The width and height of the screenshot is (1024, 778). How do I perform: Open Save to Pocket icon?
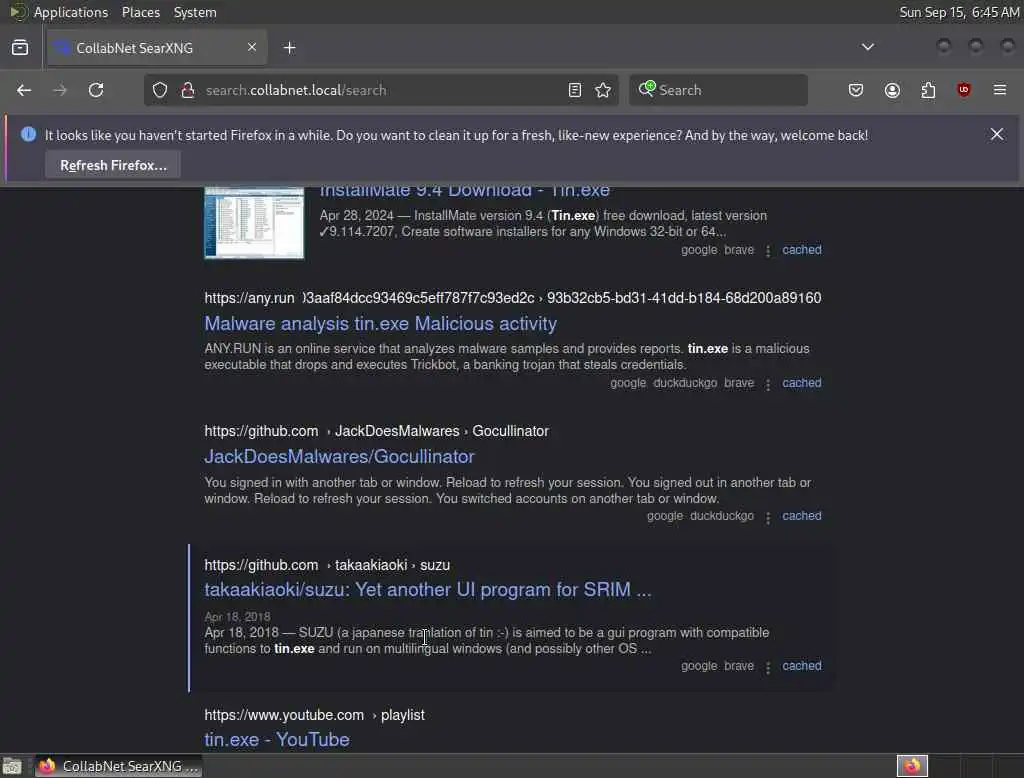pos(856,90)
